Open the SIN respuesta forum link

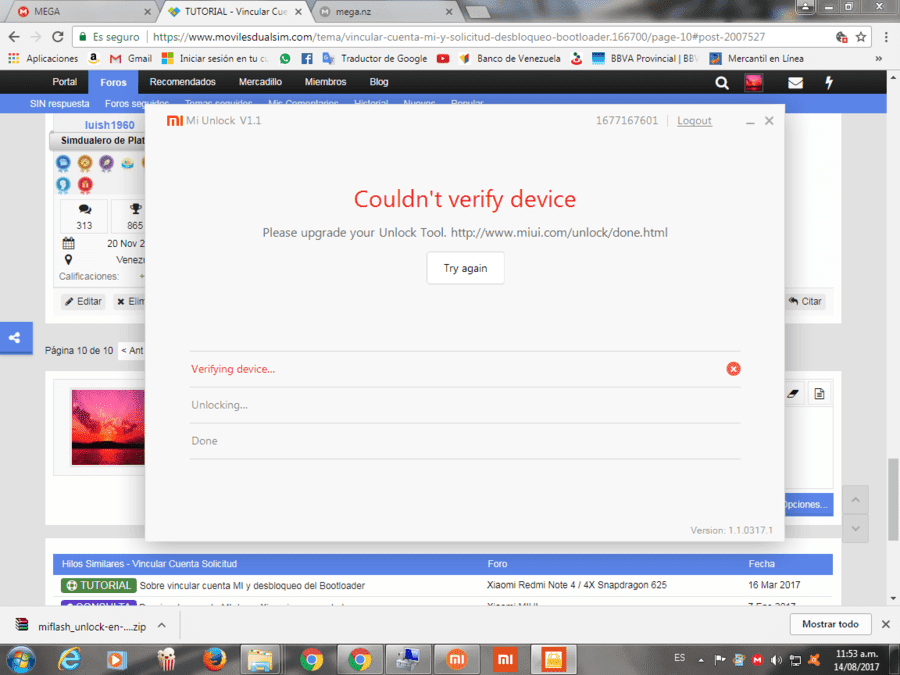(x=60, y=104)
